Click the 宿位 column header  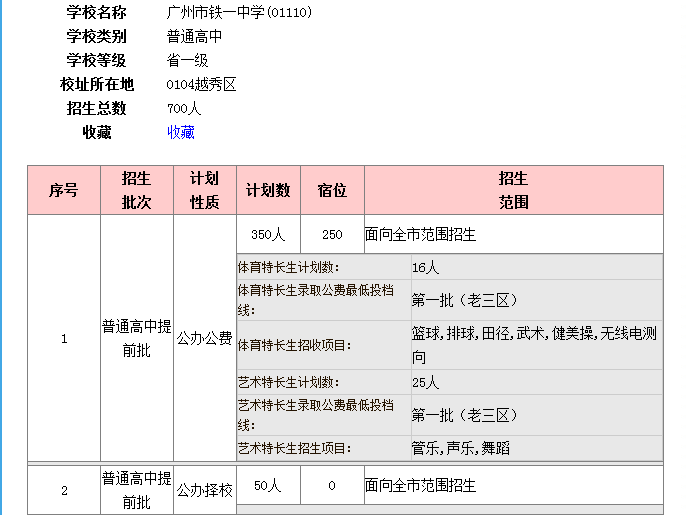pyautogui.click(x=332, y=190)
